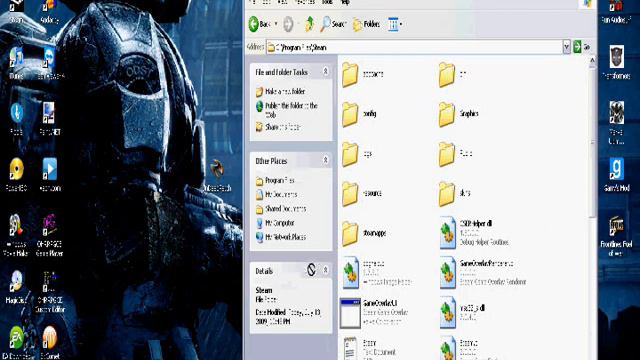Toggle the Folders tree pane button
This screenshot has height=360, width=640.
(x=366, y=24)
